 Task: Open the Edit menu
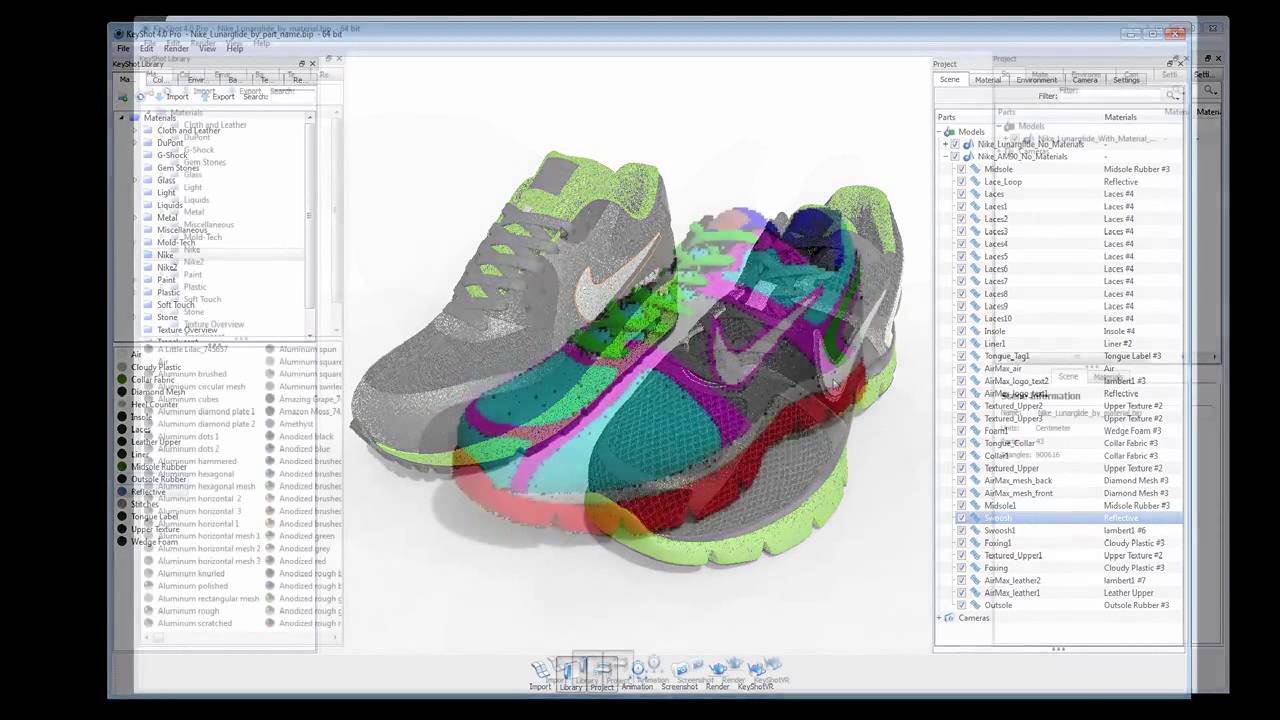coord(146,48)
